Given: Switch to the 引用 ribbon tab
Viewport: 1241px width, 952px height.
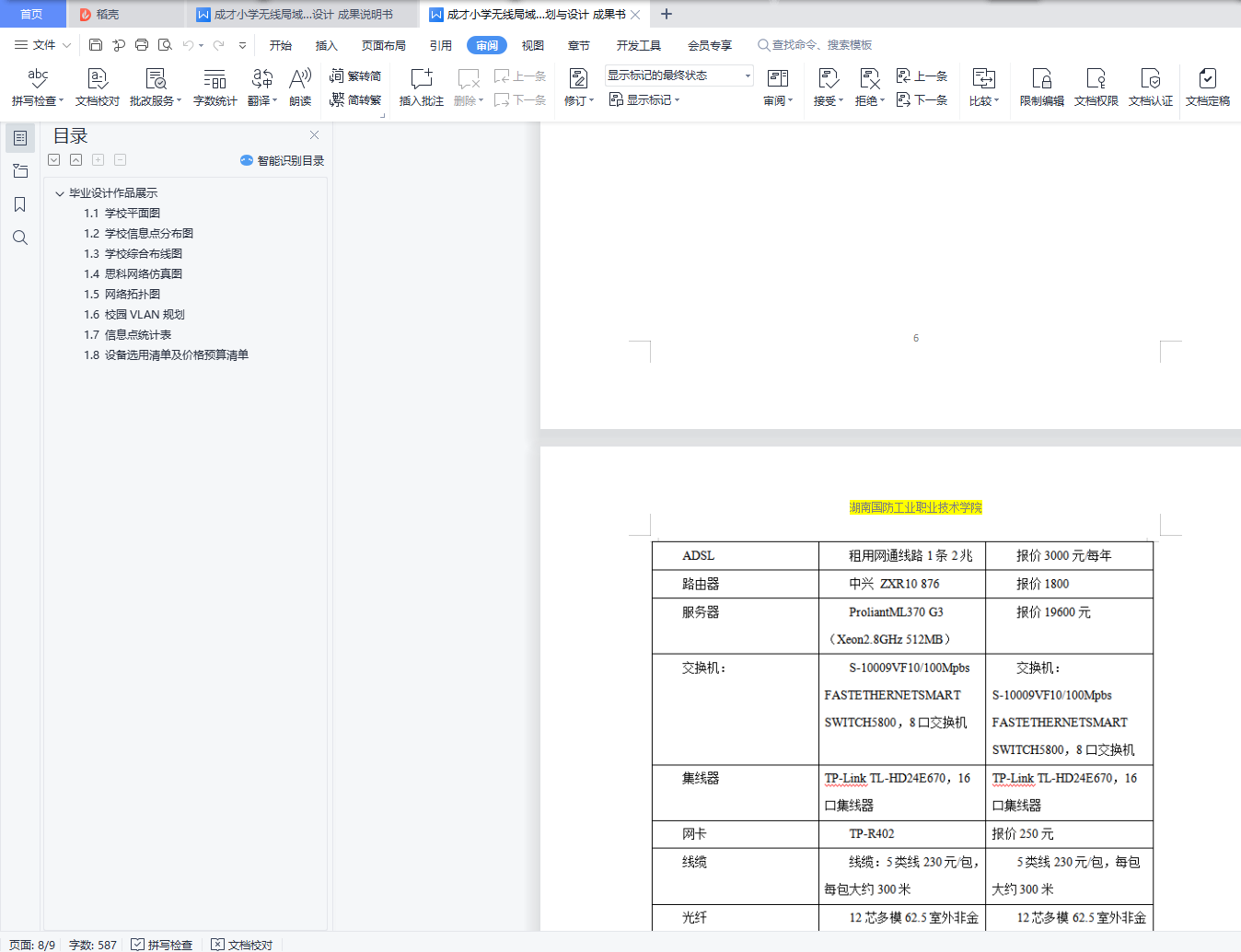Looking at the screenshot, I should tap(441, 45).
